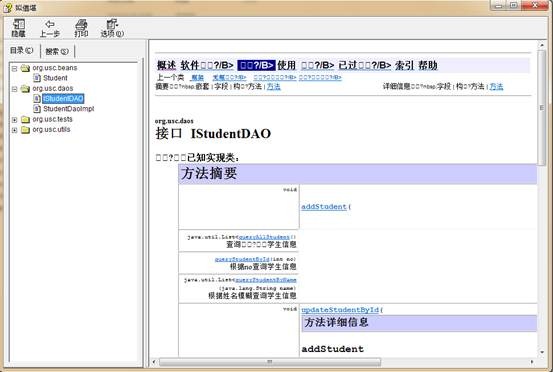The image size is (553, 372).
Task: Click the help icon in the title bar
Action: pos(8,7)
